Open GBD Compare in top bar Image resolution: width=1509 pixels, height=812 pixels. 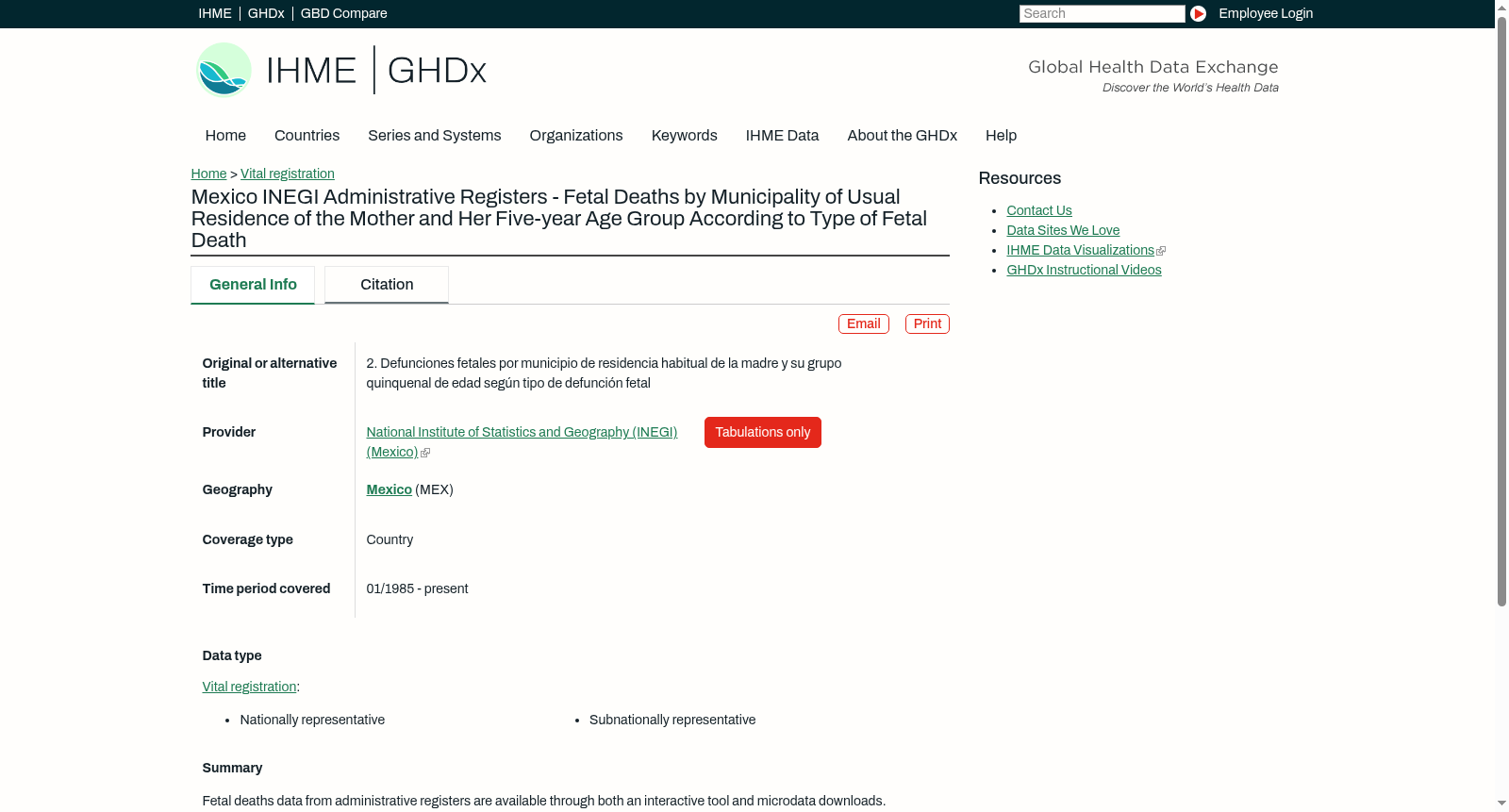tap(344, 13)
